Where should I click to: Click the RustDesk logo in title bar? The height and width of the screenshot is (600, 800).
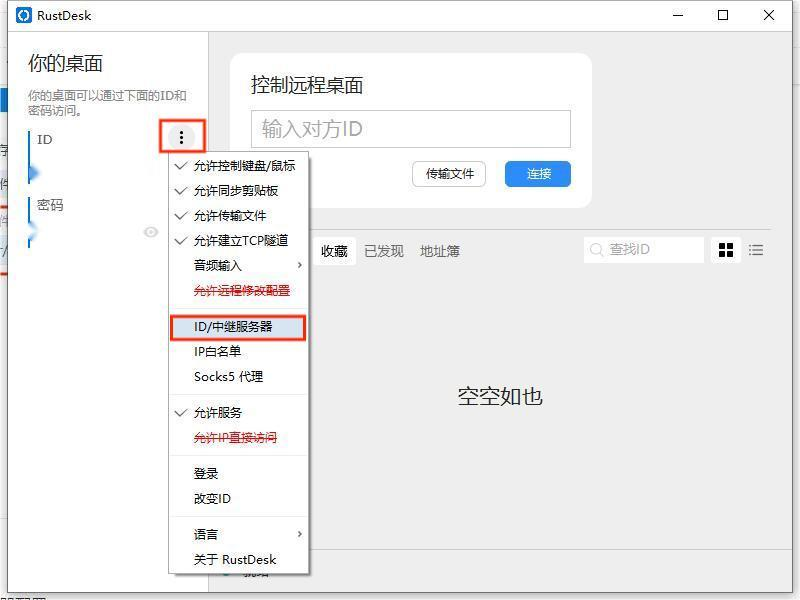[24, 15]
